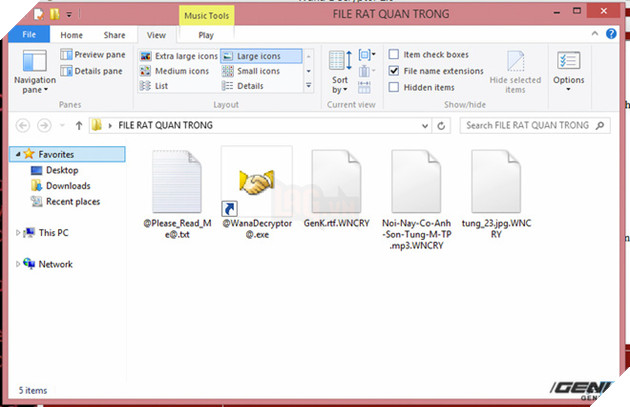The height and width of the screenshot is (407, 630).
Task: Click the Options icon in ribbon
Action: pos(568,69)
